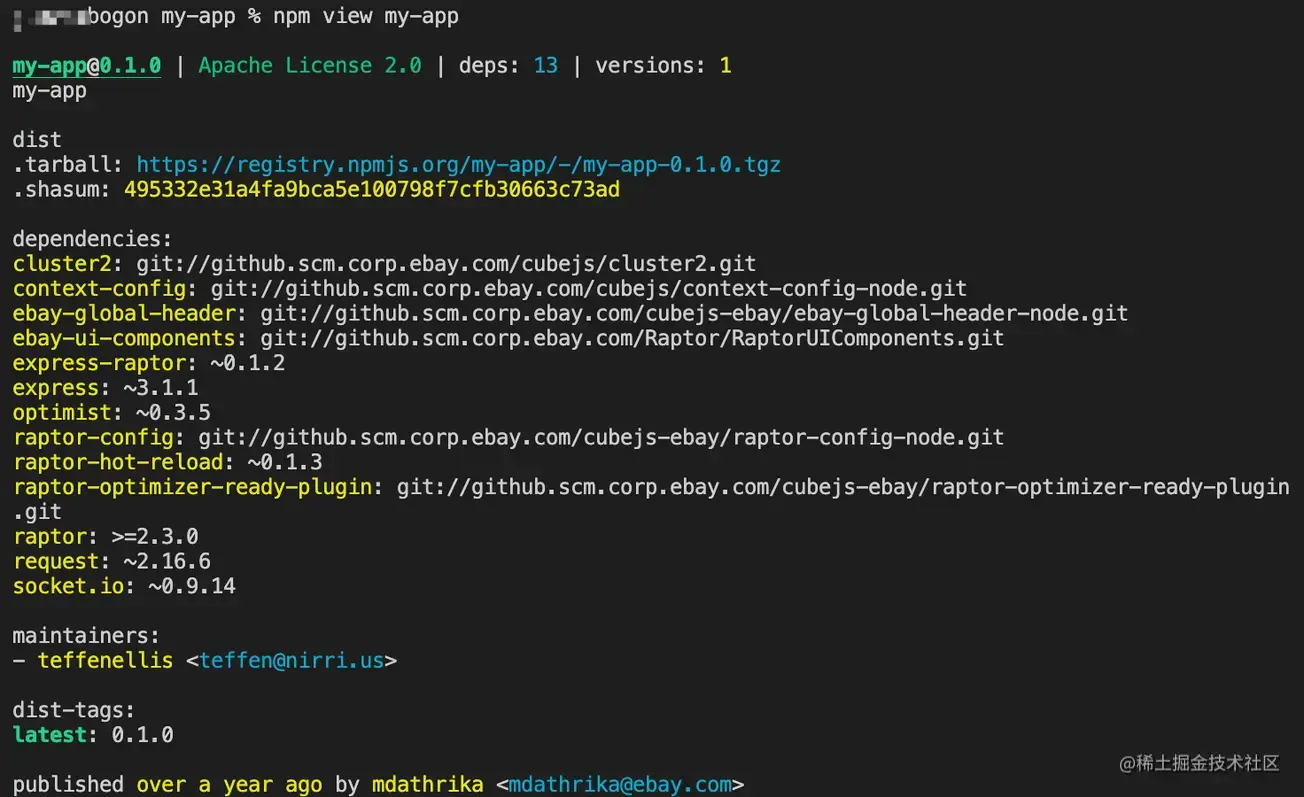Click the 'latest' dist-tag label
Screen dimensions: 1304x797
click(49, 735)
